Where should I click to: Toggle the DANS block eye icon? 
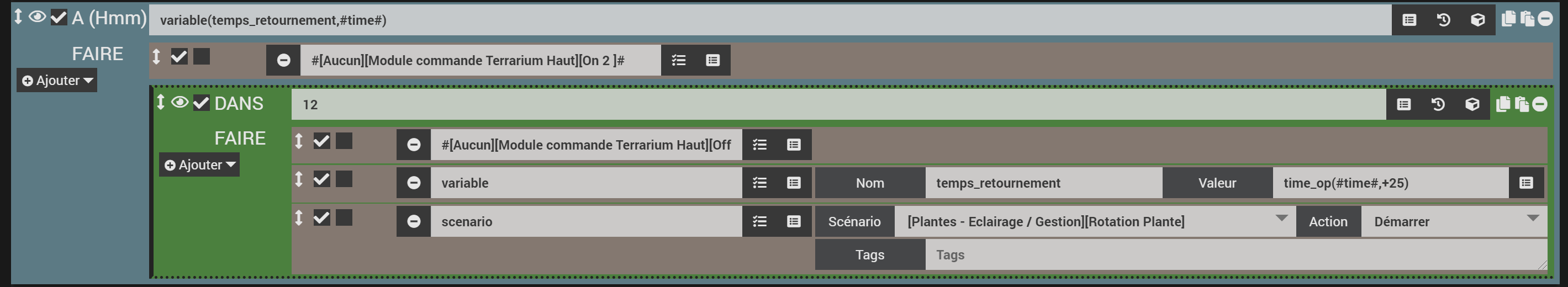179,102
